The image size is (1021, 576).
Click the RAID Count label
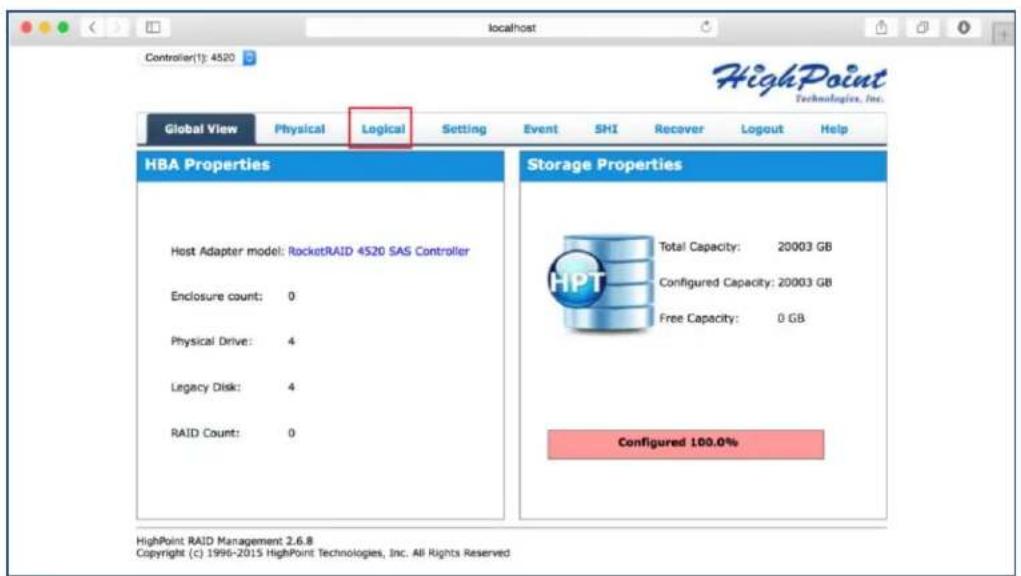[x=205, y=433]
